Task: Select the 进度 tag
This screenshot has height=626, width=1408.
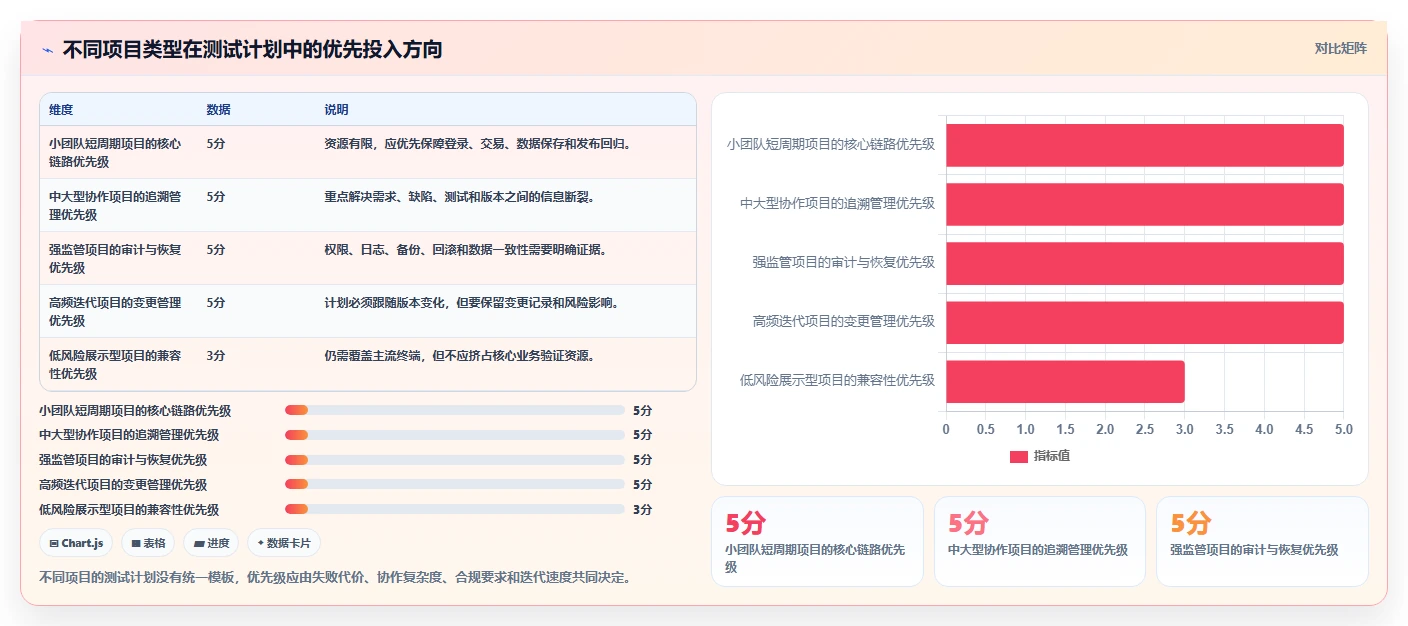Action: coord(211,543)
